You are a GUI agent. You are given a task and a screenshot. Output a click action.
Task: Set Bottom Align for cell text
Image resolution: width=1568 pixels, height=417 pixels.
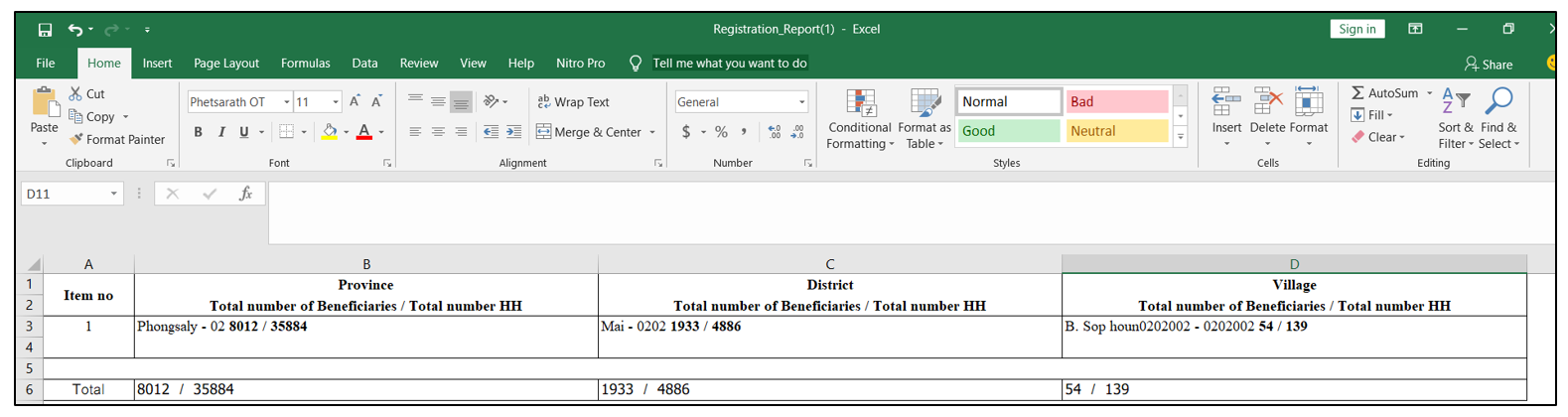[461, 101]
